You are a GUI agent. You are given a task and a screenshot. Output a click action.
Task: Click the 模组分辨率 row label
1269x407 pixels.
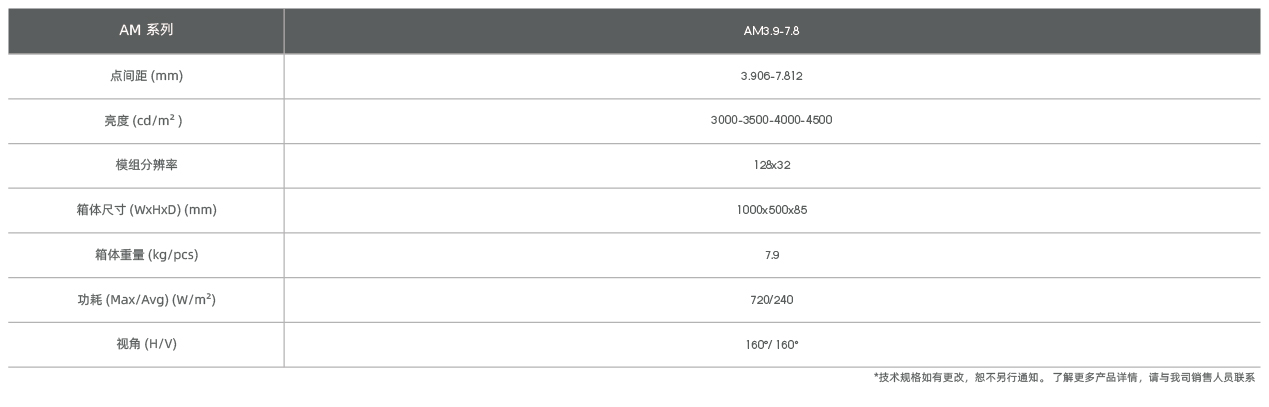click(146, 165)
